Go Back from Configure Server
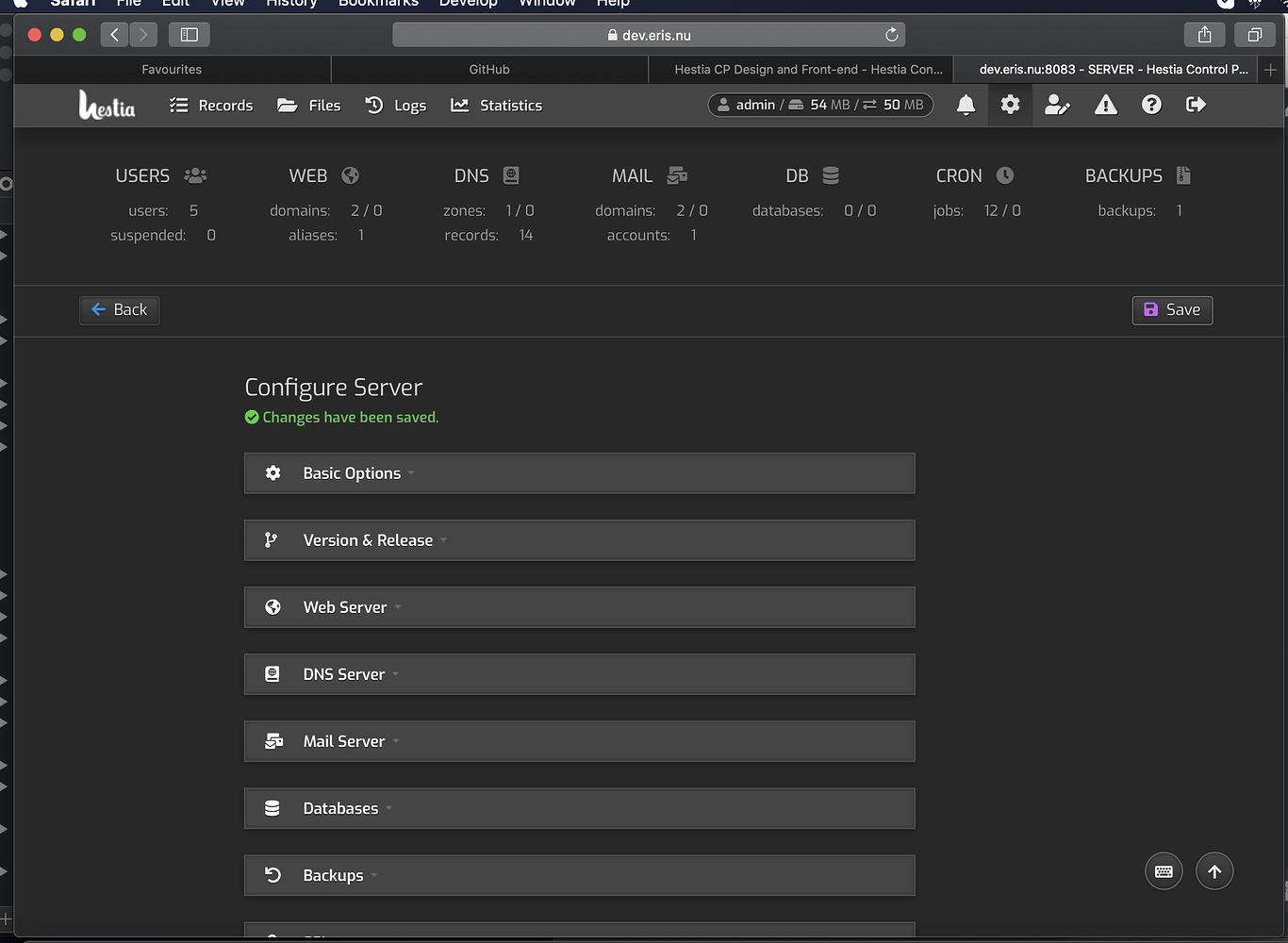Image resolution: width=1288 pixels, height=943 pixels. click(x=119, y=309)
